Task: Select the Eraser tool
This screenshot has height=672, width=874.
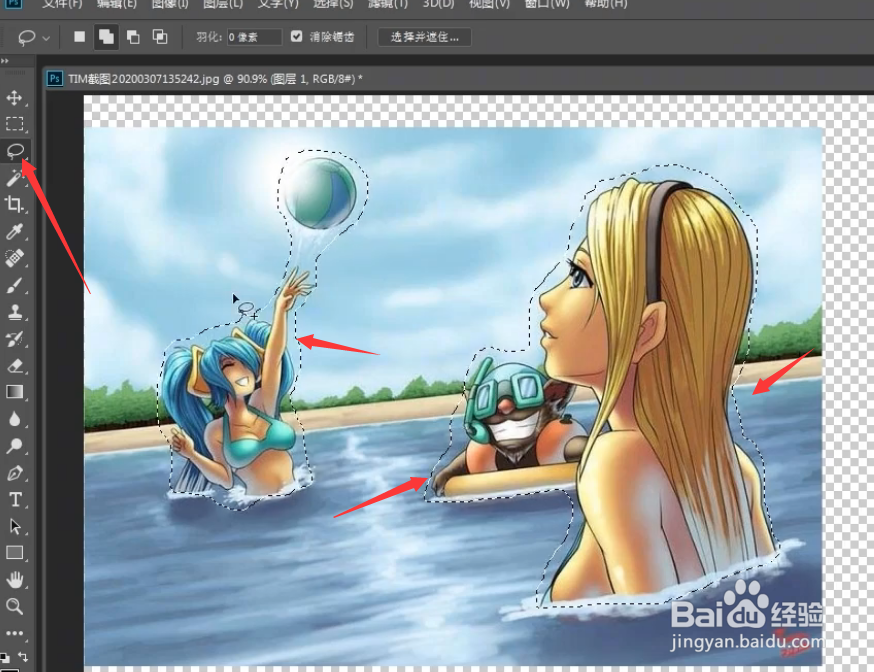Action: point(14,366)
